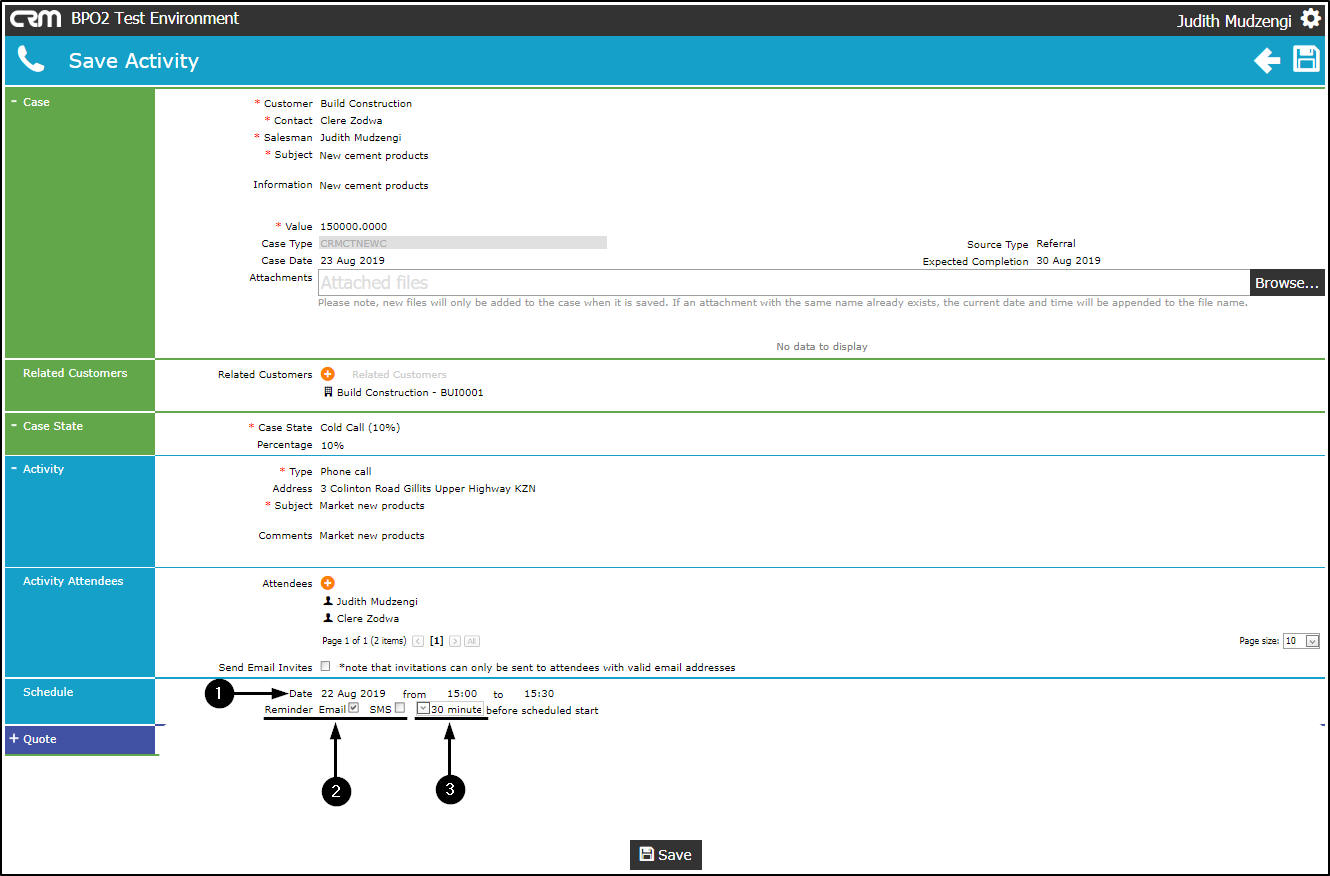Click the Attached files input field
The width and height of the screenshot is (1330, 876).
click(784, 283)
